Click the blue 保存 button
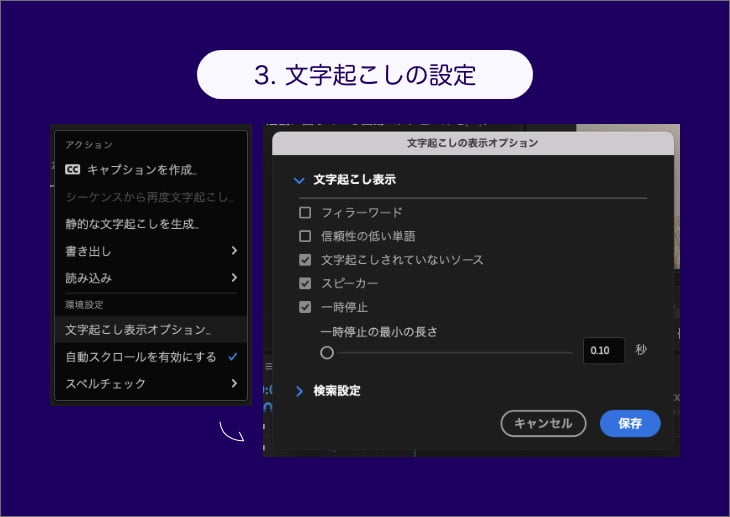Image resolution: width=730 pixels, height=517 pixels. pyautogui.click(x=630, y=424)
